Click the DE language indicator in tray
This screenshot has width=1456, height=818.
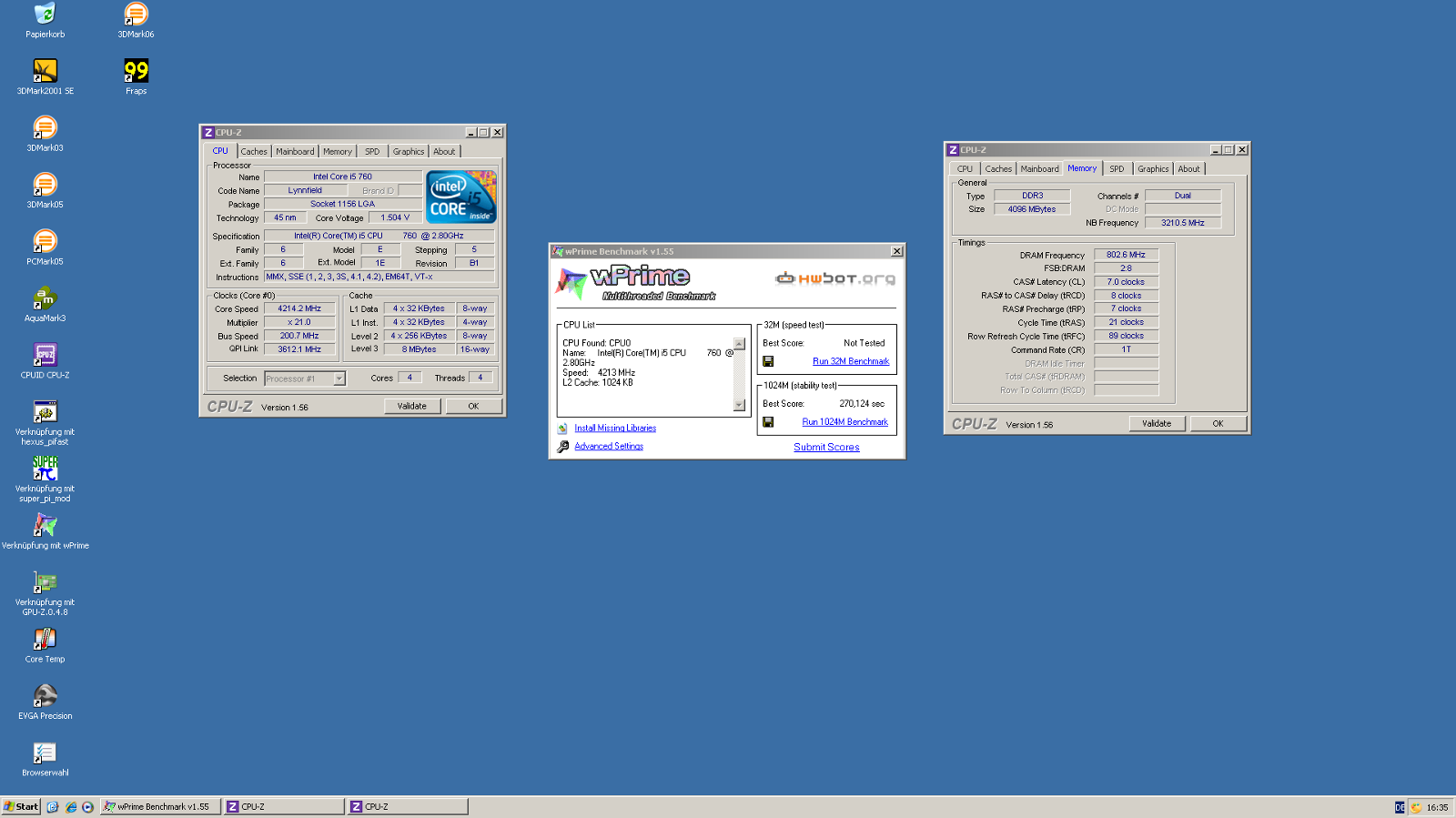[1400, 807]
